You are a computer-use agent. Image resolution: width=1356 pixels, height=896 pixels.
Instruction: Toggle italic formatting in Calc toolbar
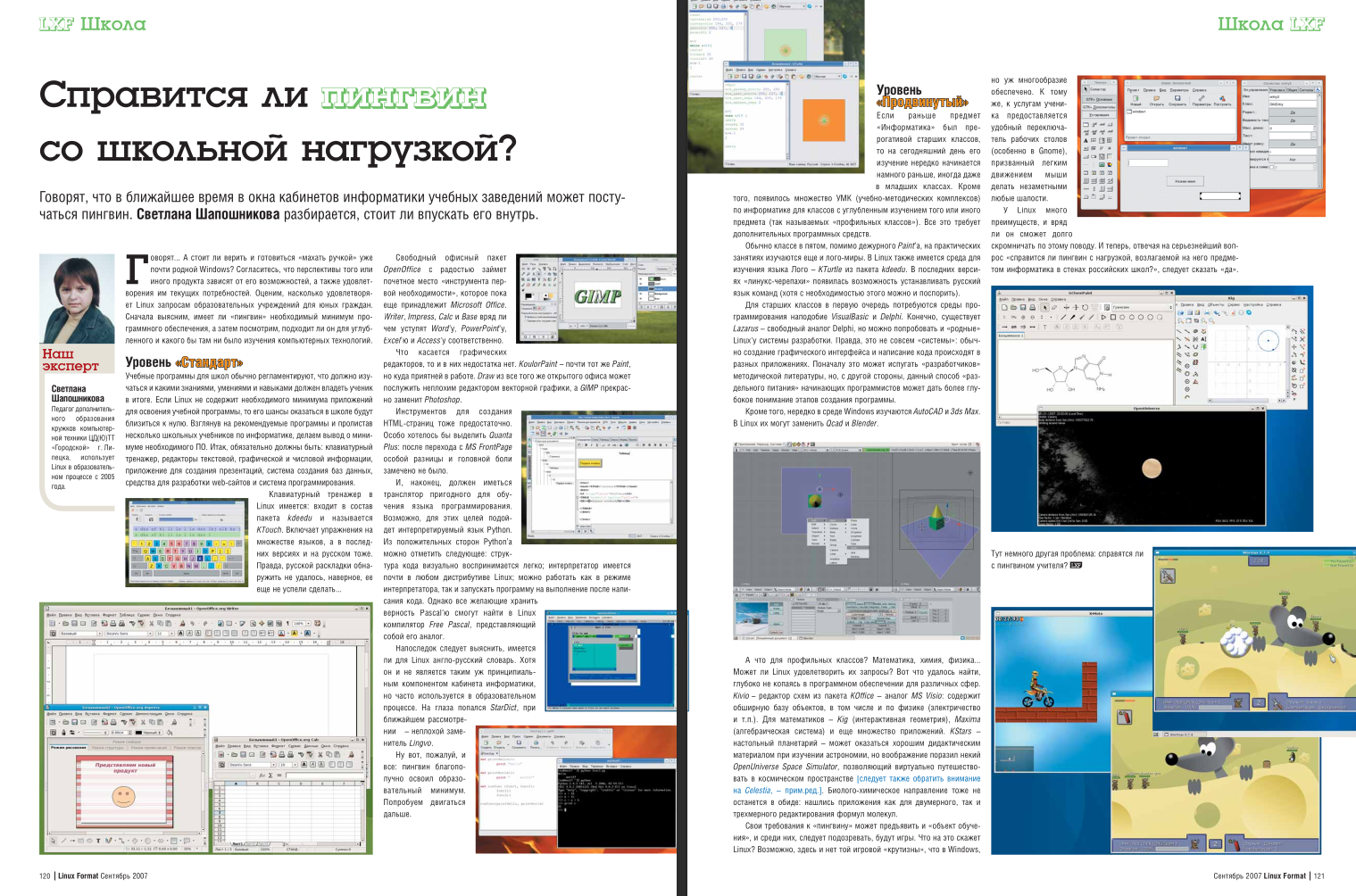click(x=313, y=764)
